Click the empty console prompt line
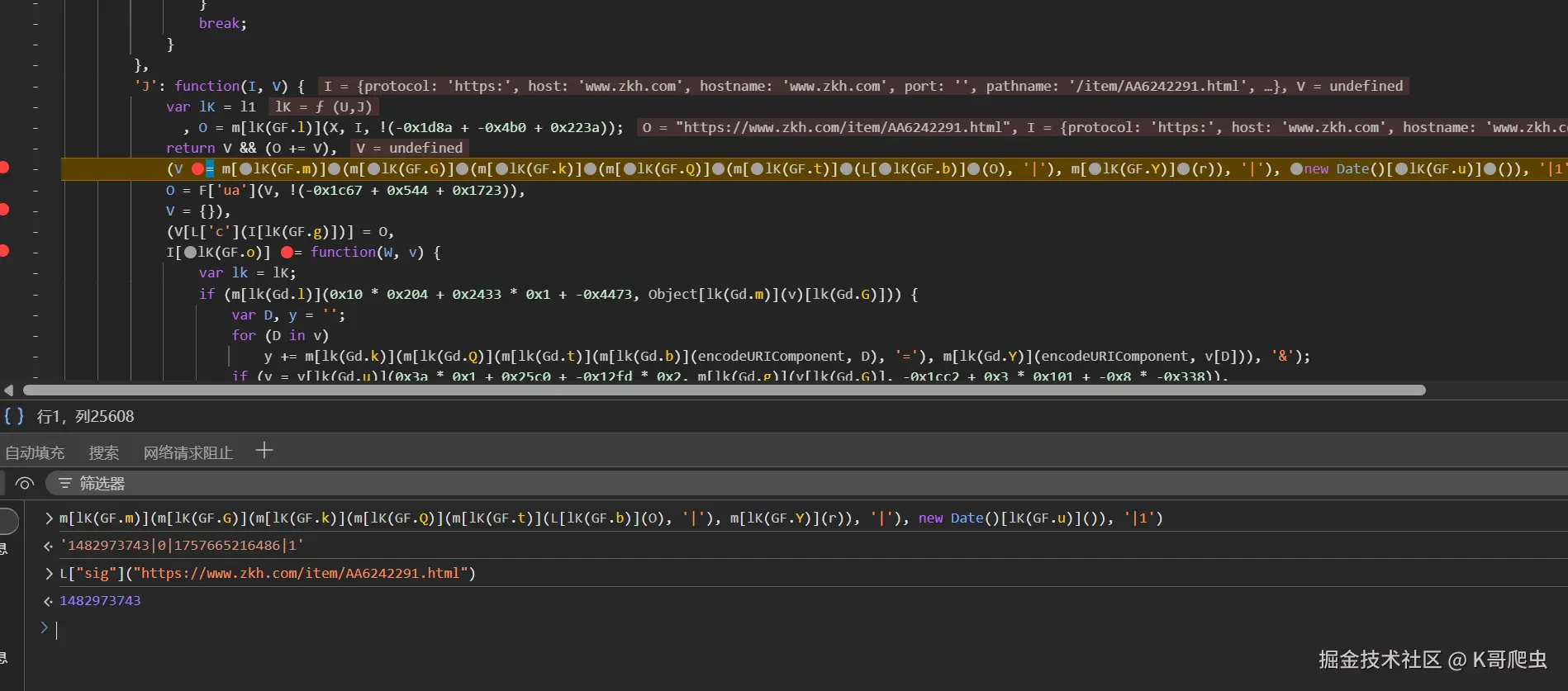Screen dimensions: 1568x691 pyautogui.click(x=810, y=629)
